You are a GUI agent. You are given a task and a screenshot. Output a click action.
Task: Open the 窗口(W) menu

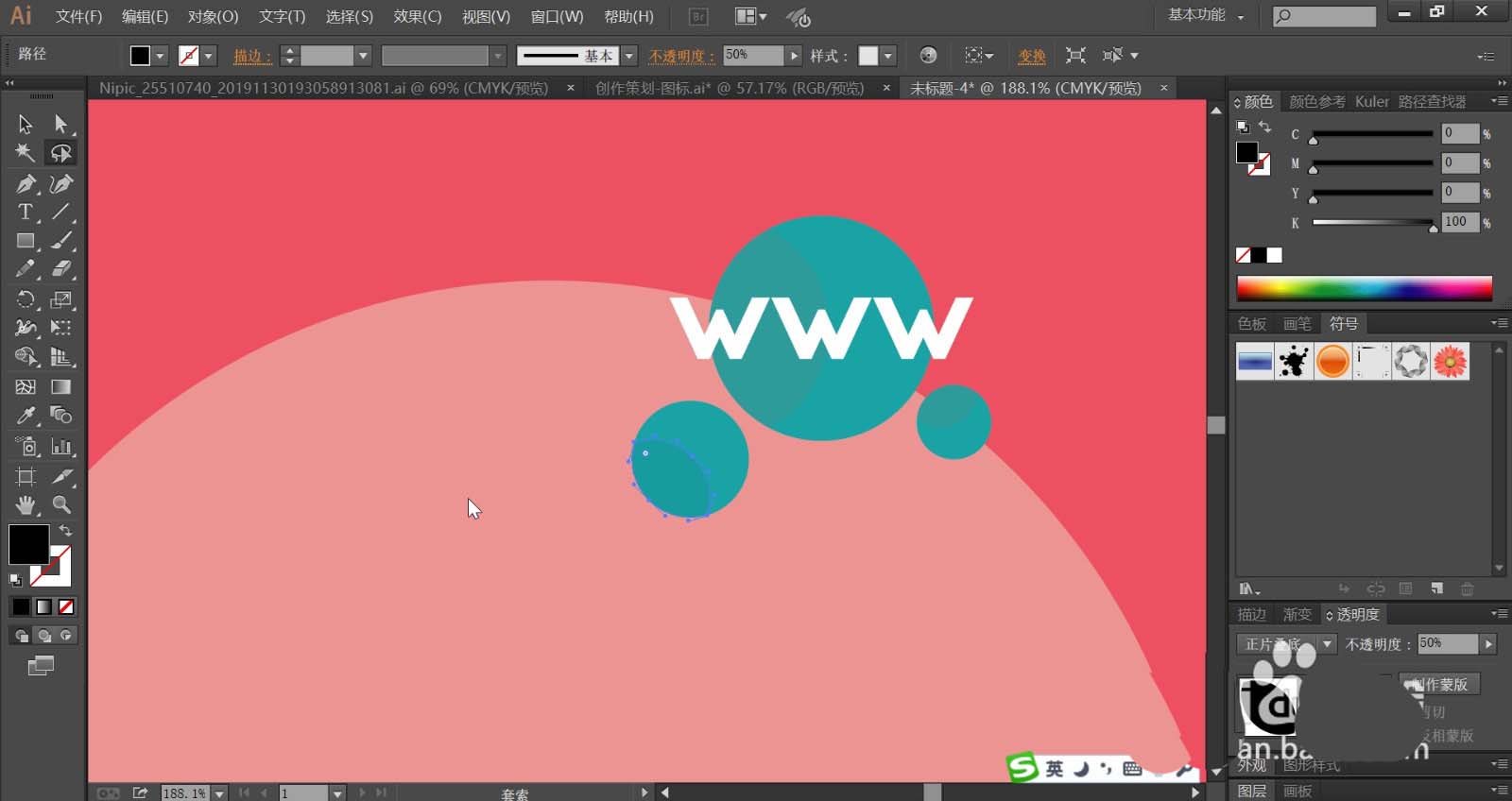(557, 17)
